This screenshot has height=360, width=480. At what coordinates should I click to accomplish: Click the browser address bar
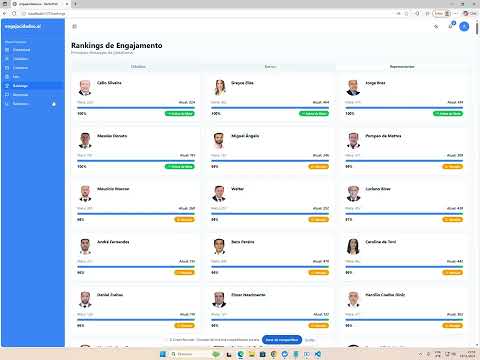[207, 14]
